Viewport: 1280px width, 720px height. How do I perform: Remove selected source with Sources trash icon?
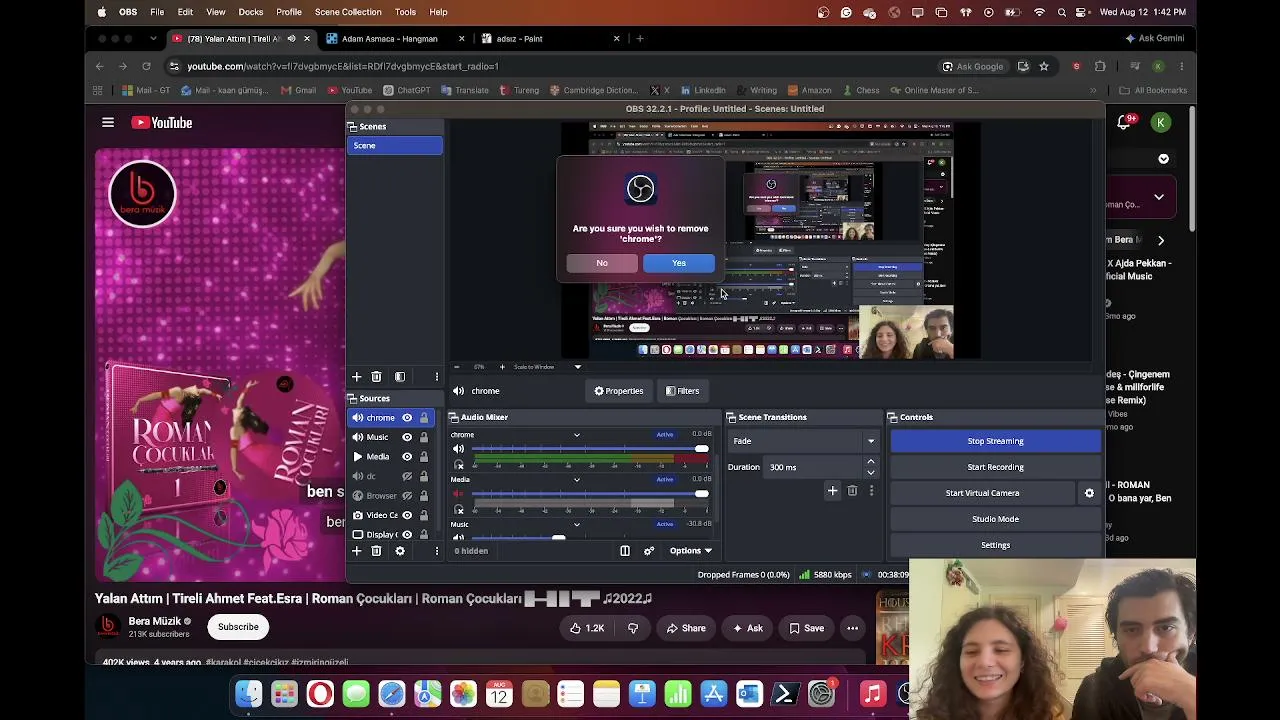pyautogui.click(x=376, y=551)
